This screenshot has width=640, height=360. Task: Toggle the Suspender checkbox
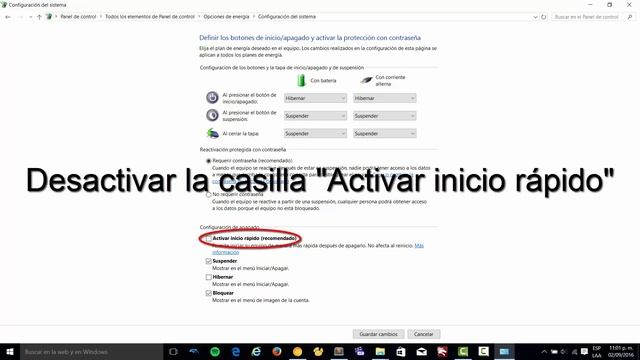tap(209, 261)
